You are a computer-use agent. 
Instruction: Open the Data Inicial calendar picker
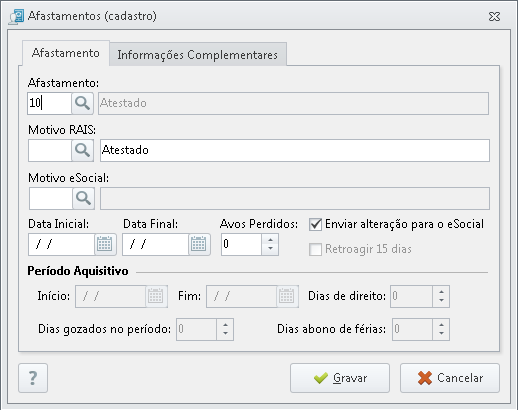(x=105, y=244)
